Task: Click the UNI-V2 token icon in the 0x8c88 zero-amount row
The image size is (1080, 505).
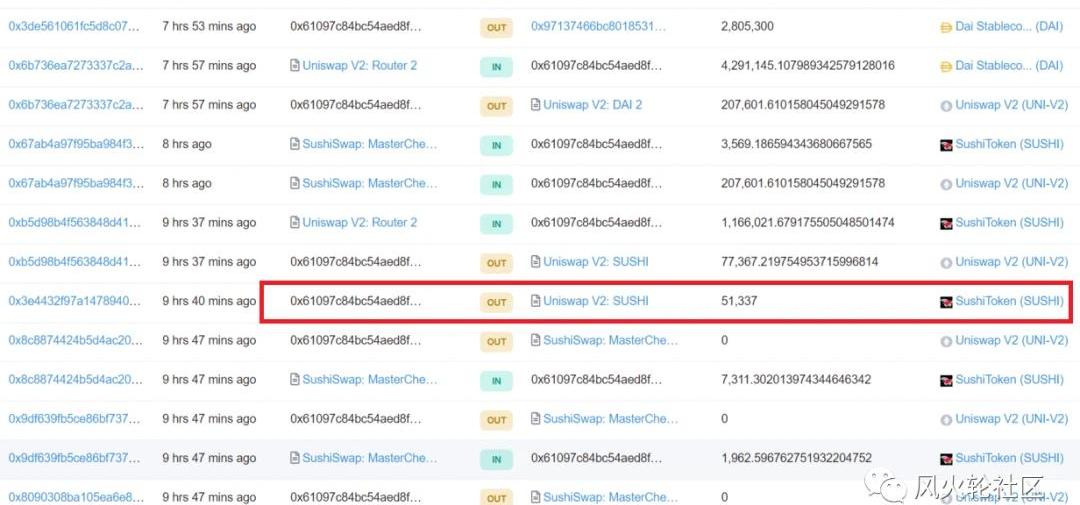Action: (x=946, y=342)
